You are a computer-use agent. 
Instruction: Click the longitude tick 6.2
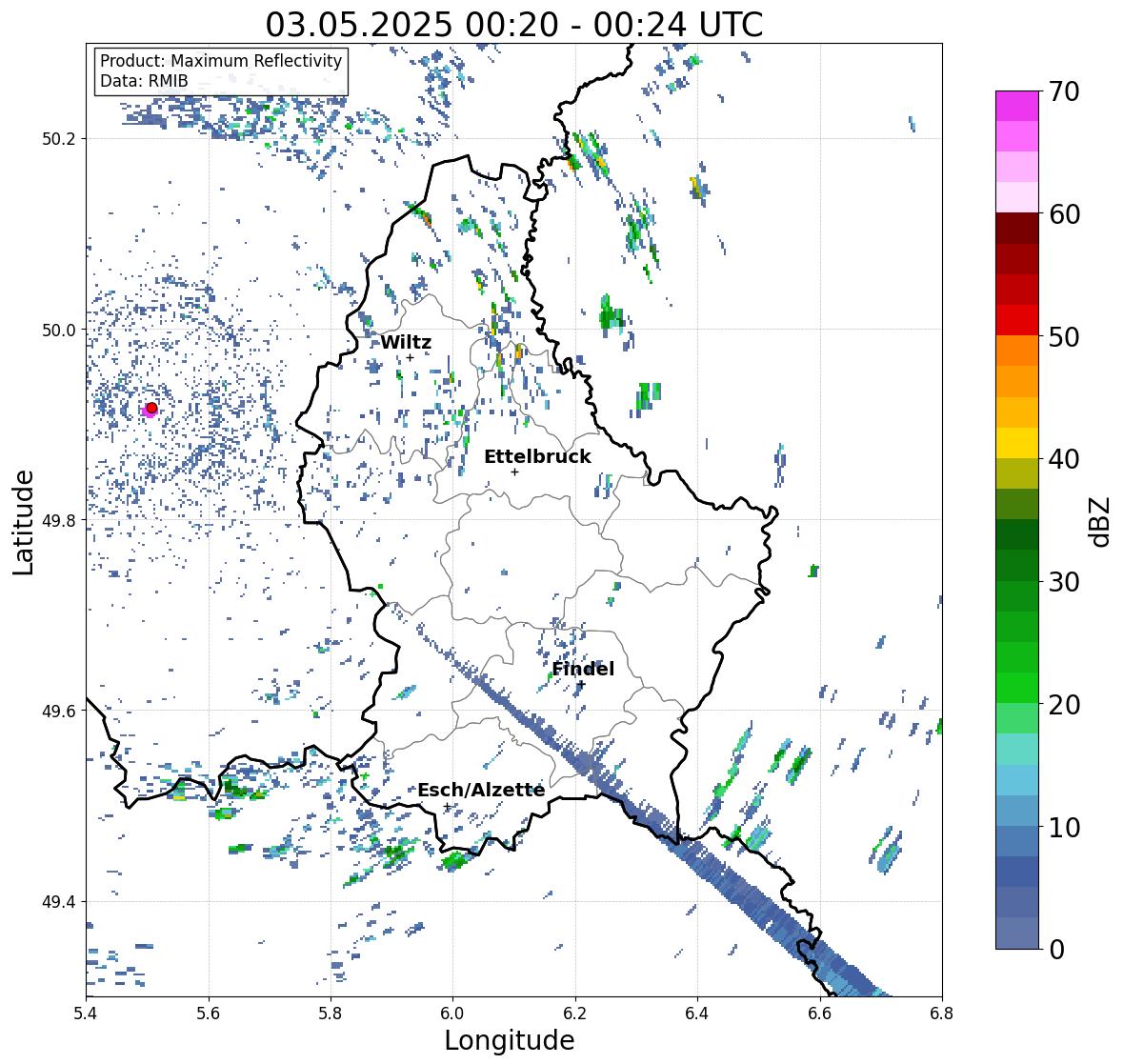coord(575,1013)
